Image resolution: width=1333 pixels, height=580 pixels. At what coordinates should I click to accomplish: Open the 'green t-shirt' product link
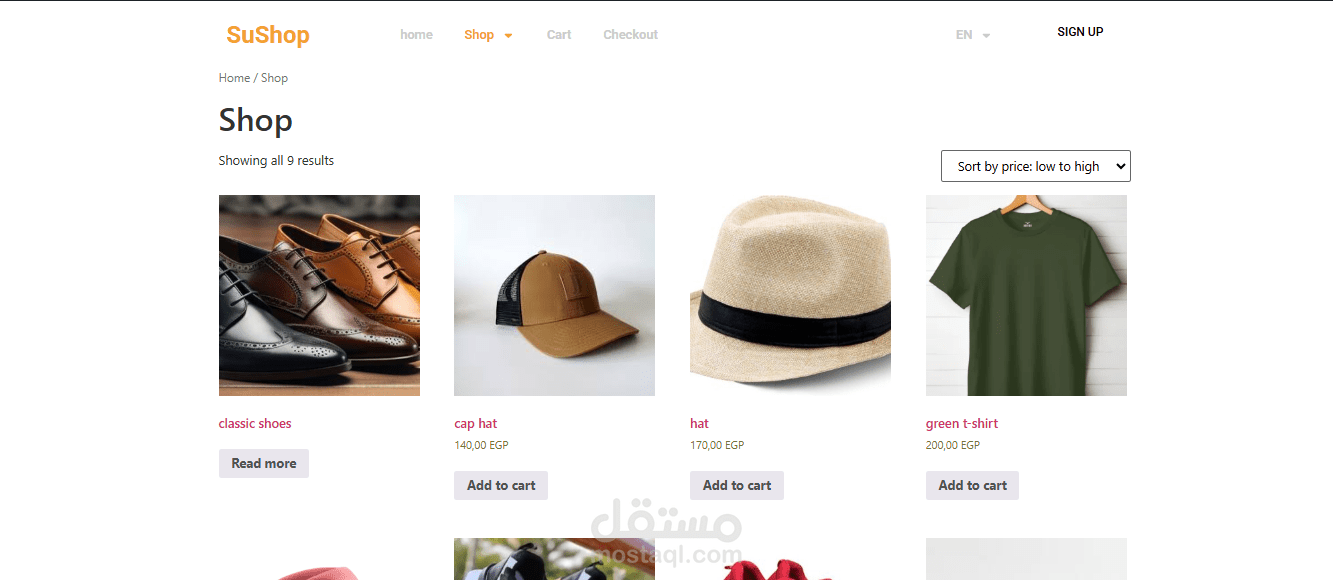961,423
